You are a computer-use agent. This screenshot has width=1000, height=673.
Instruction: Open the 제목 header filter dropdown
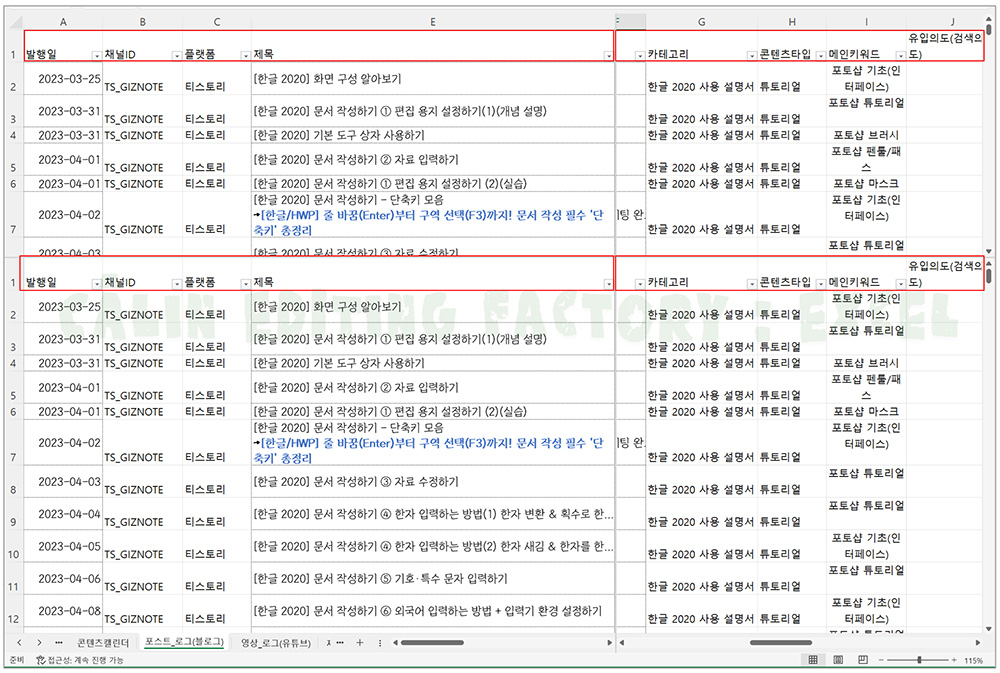[607, 56]
